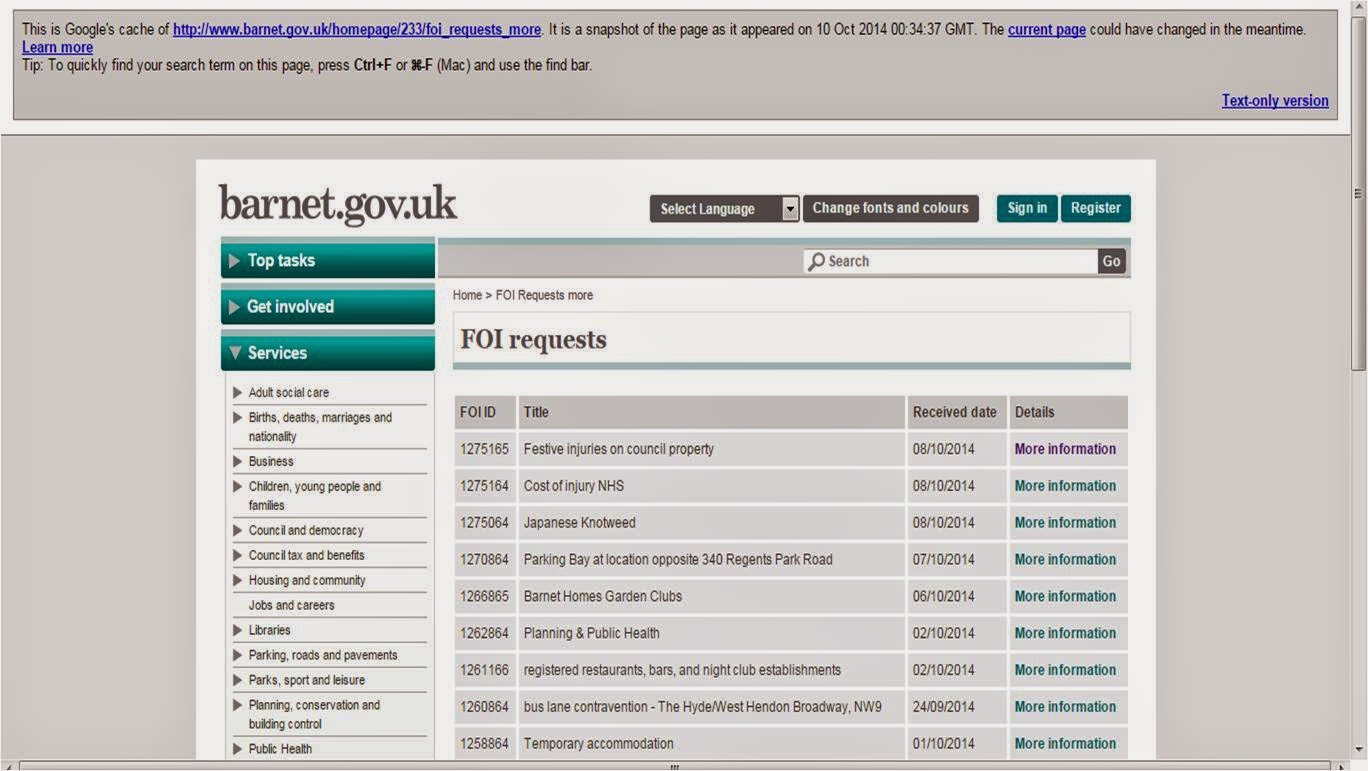
Task: Expand the Libraries arrow
Action: tap(238, 630)
